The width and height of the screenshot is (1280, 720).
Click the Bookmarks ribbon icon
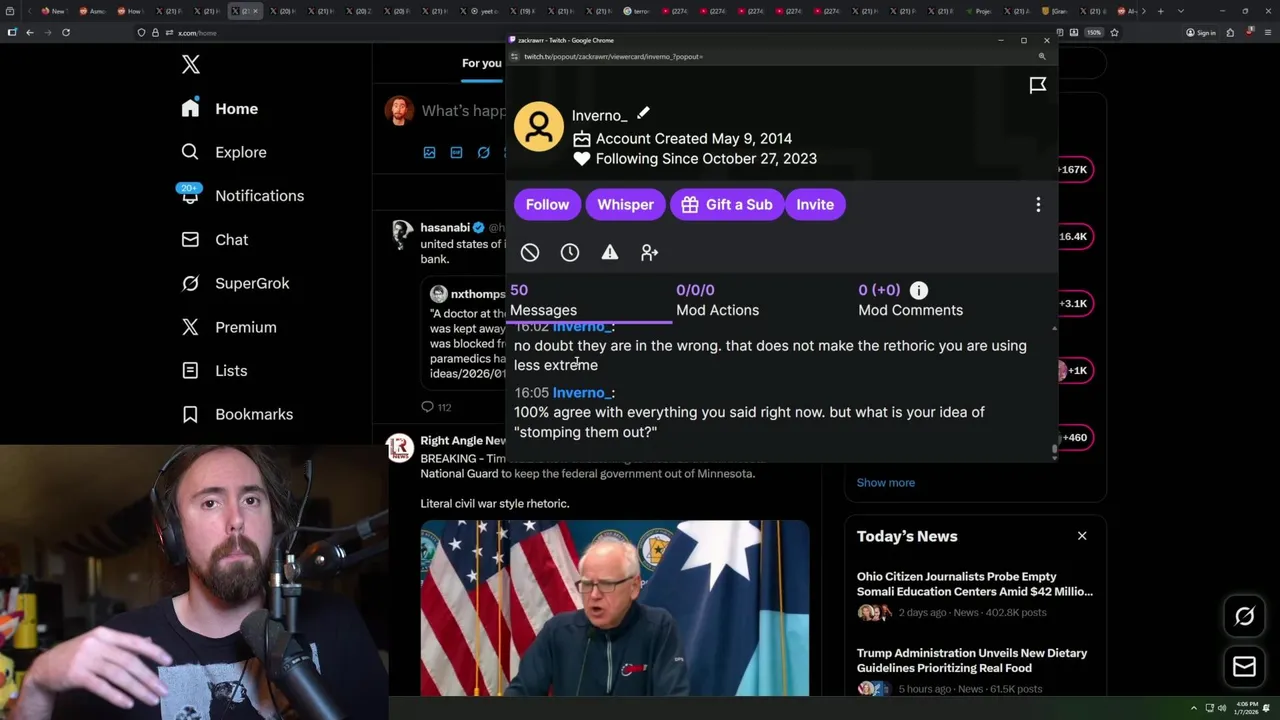[x=190, y=414]
